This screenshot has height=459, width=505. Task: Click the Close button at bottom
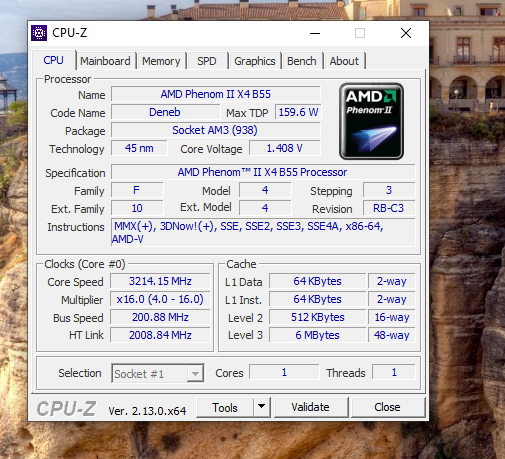pyautogui.click(x=387, y=407)
